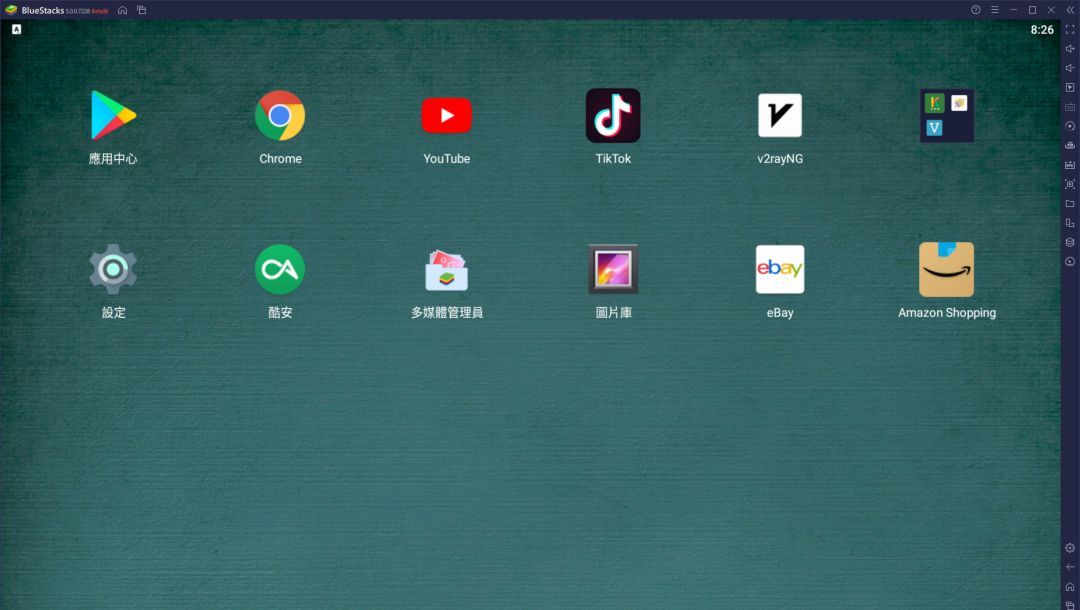This screenshot has height=610, width=1080.
Task: Minimize the BlueStacks window
Action: [x=1013, y=10]
